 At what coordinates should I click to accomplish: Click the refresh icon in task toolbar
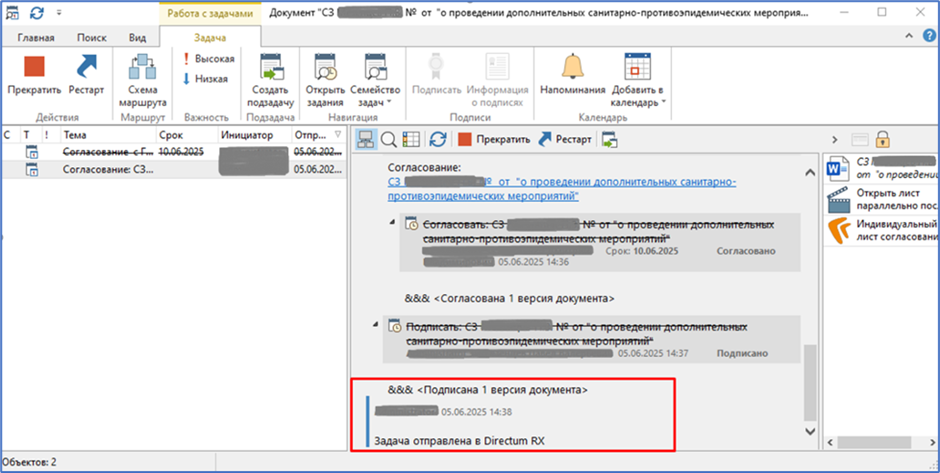tap(437, 139)
